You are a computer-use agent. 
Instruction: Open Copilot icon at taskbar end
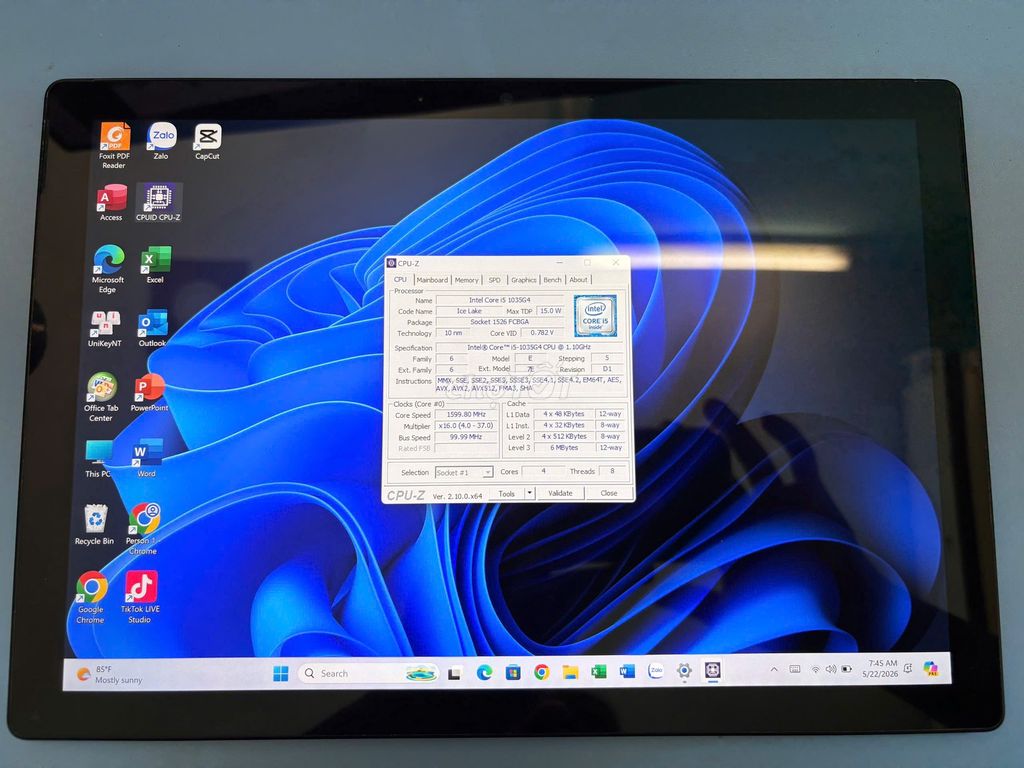[931, 667]
